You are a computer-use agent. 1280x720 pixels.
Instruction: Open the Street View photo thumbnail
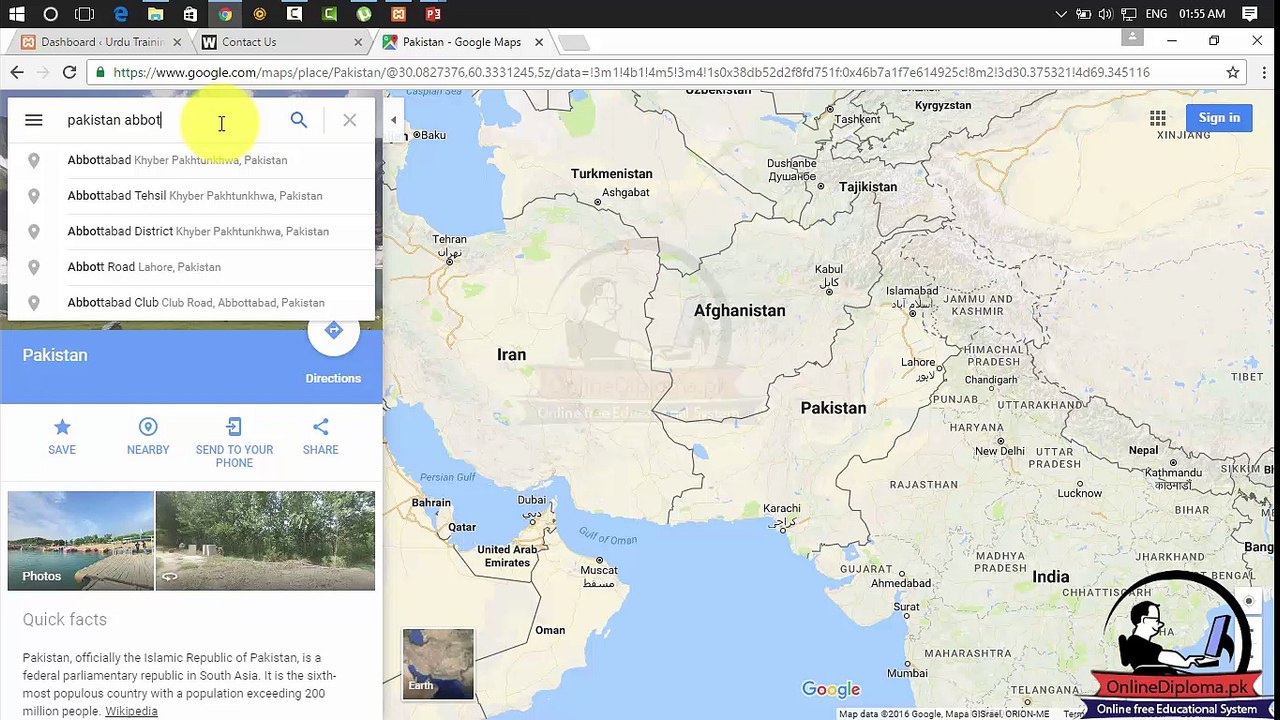point(265,540)
